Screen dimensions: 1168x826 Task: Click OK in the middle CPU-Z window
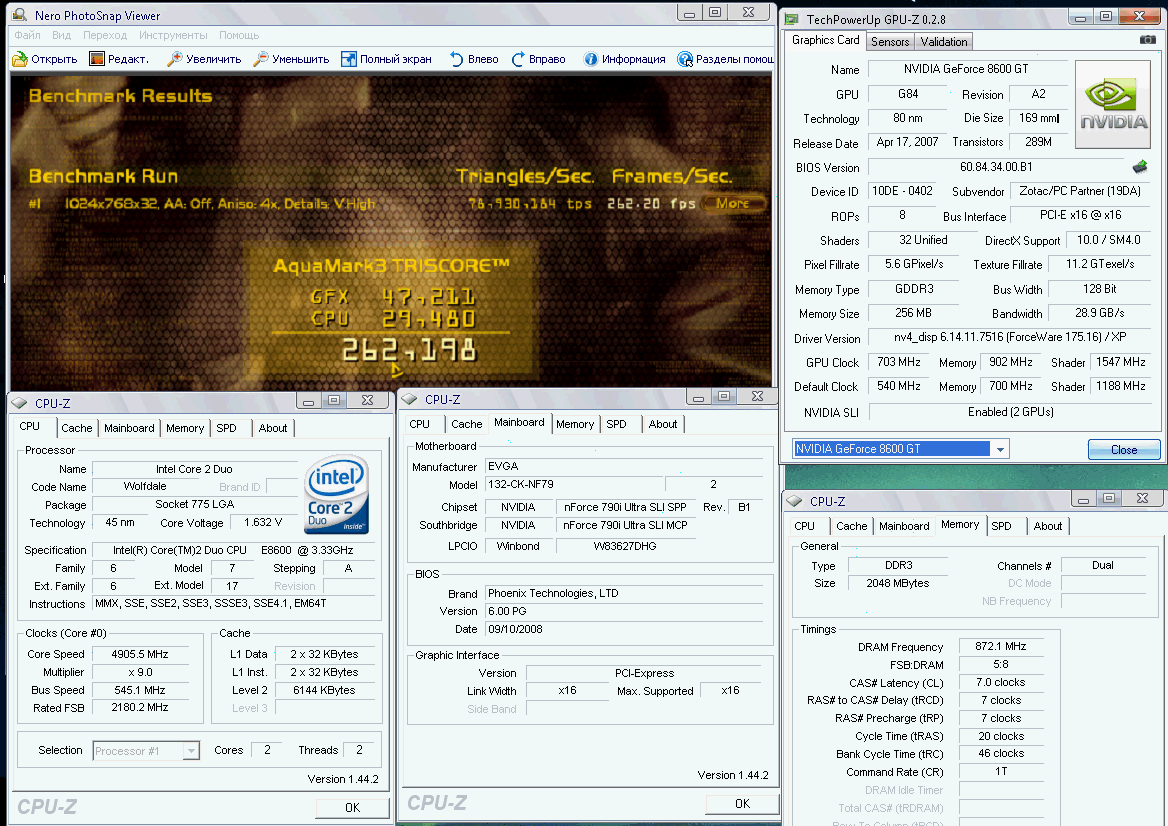point(743,804)
